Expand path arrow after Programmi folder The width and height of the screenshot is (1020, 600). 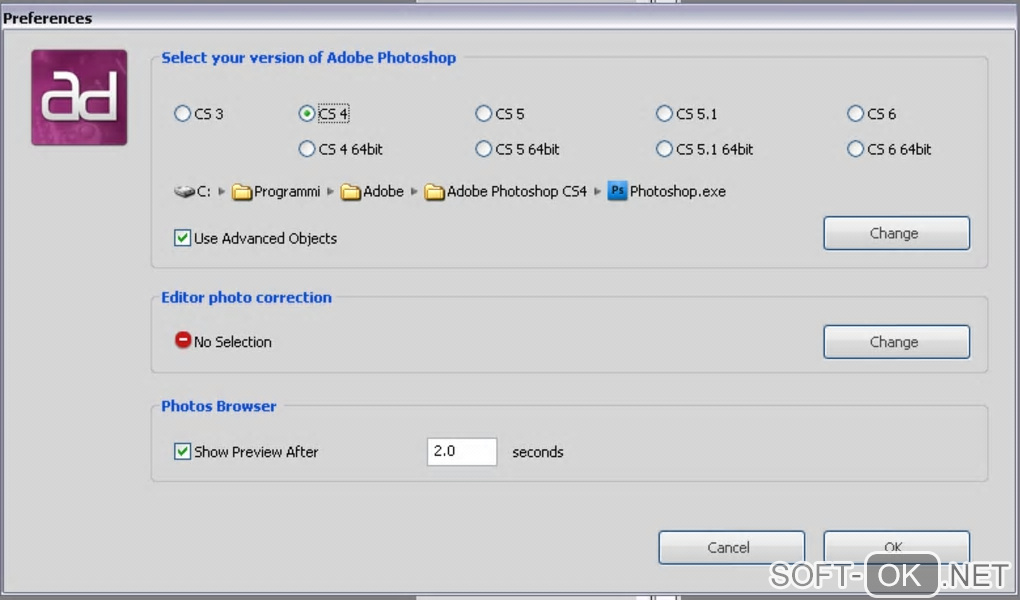tap(330, 192)
